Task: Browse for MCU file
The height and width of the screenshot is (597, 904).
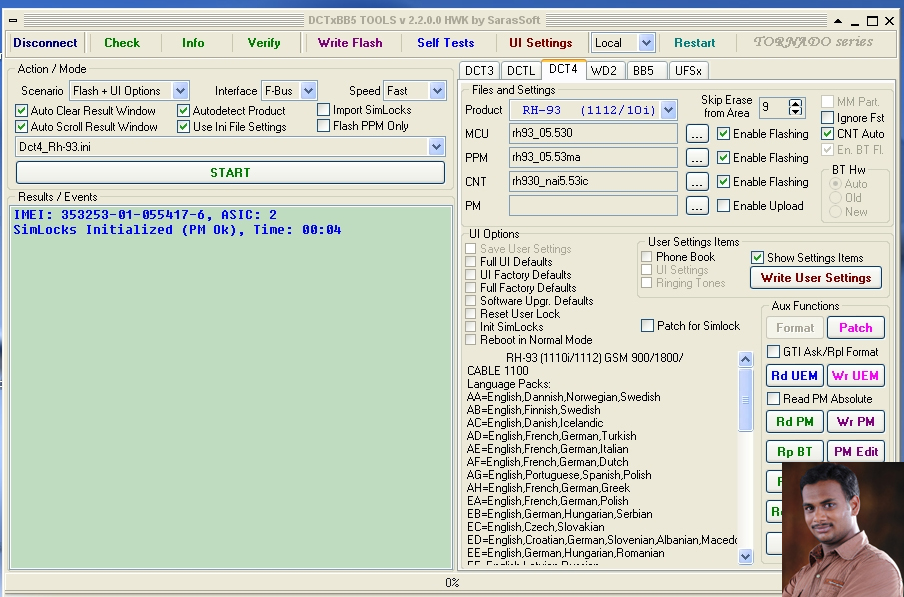Action: click(697, 134)
